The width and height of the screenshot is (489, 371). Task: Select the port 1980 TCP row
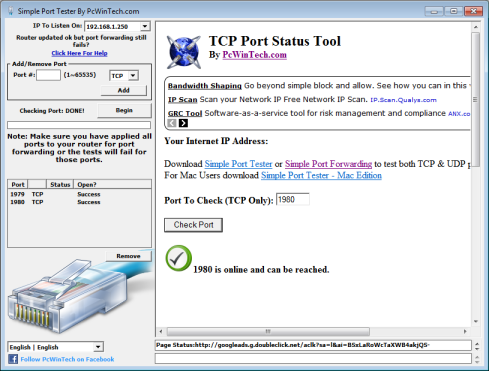coord(79,202)
